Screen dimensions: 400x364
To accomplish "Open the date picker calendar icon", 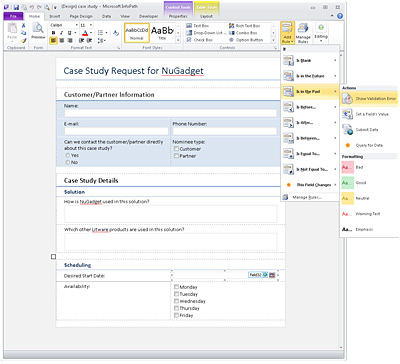I will [x=272, y=275].
